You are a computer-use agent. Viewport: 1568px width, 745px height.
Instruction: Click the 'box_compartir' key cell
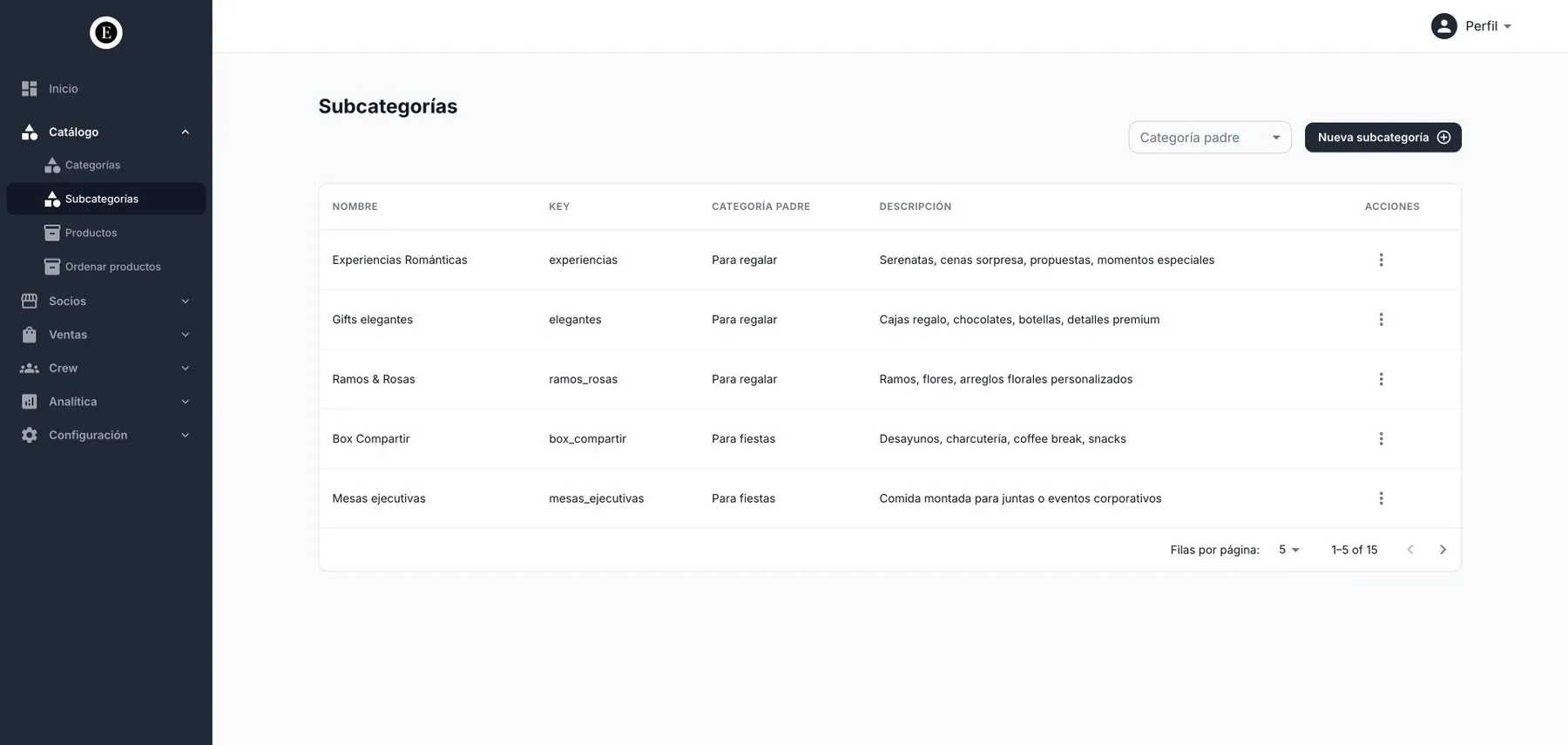coord(587,439)
